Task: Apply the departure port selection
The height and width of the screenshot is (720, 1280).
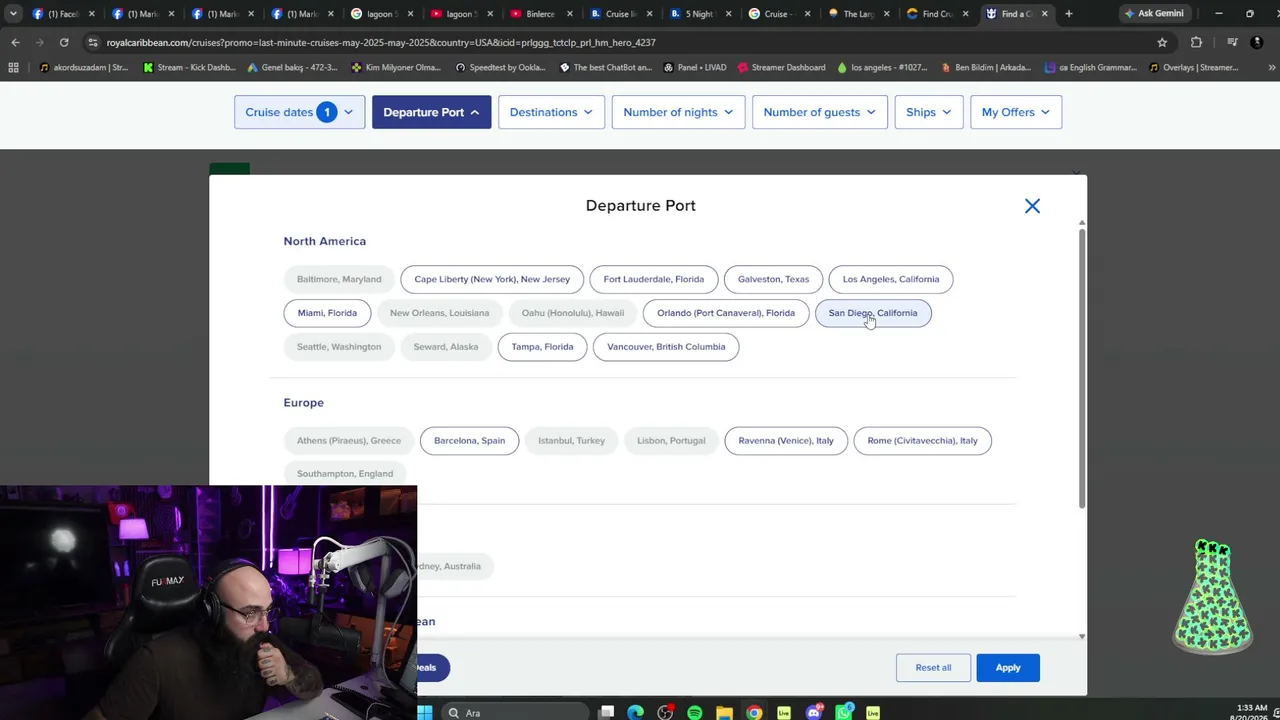Action: [x=1008, y=668]
